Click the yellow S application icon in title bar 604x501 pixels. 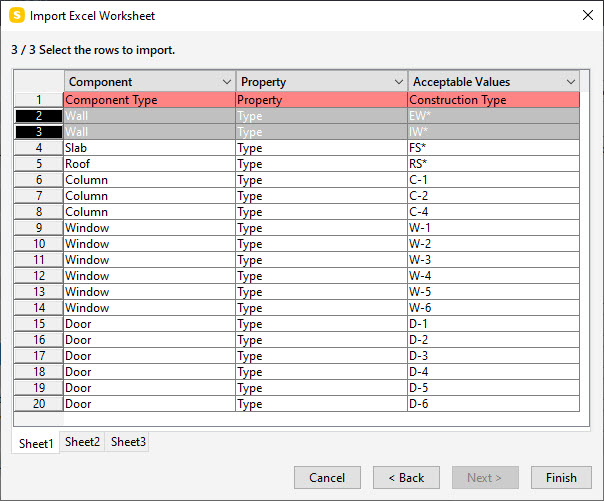pos(17,16)
